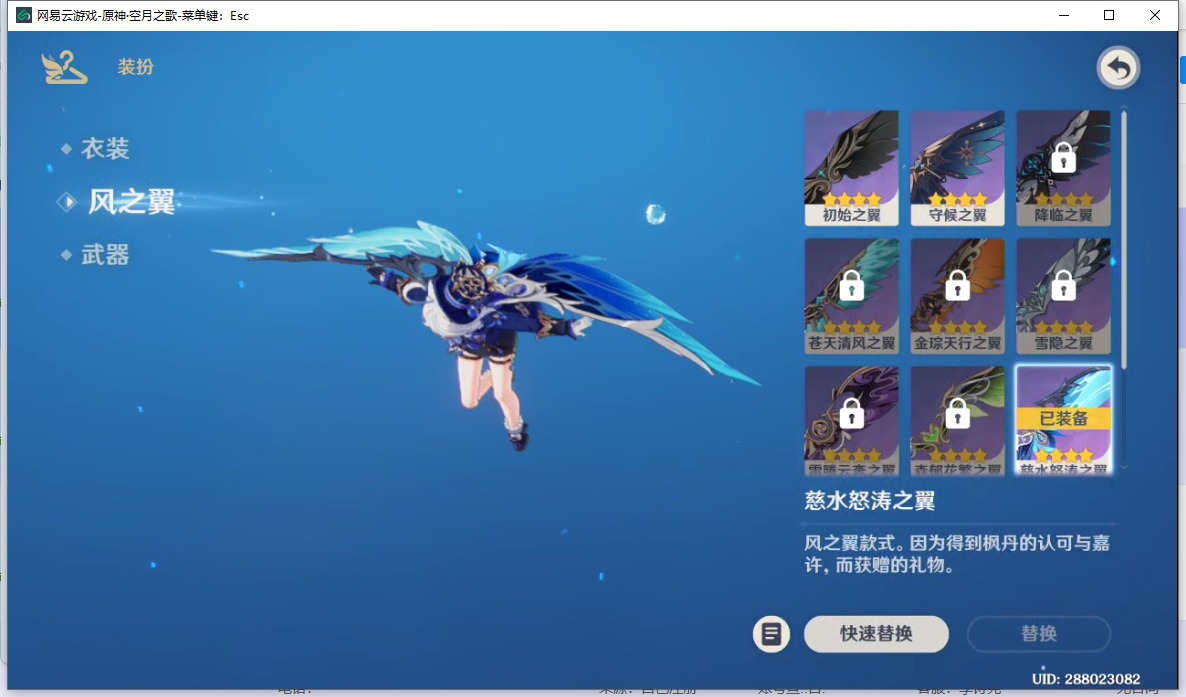Switch to the 风之翼 wind glider tab
The image size is (1186, 697).
[131, 202]
